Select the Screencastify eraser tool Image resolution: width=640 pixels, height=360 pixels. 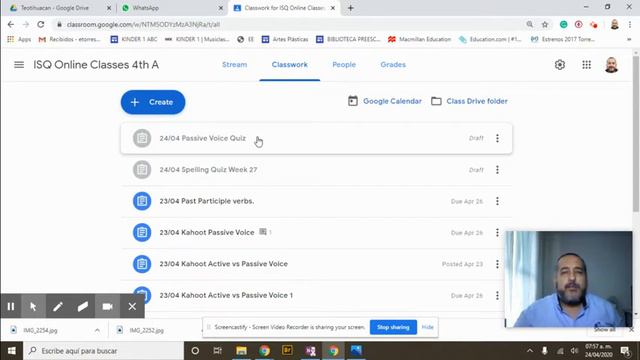pos(82,306)
